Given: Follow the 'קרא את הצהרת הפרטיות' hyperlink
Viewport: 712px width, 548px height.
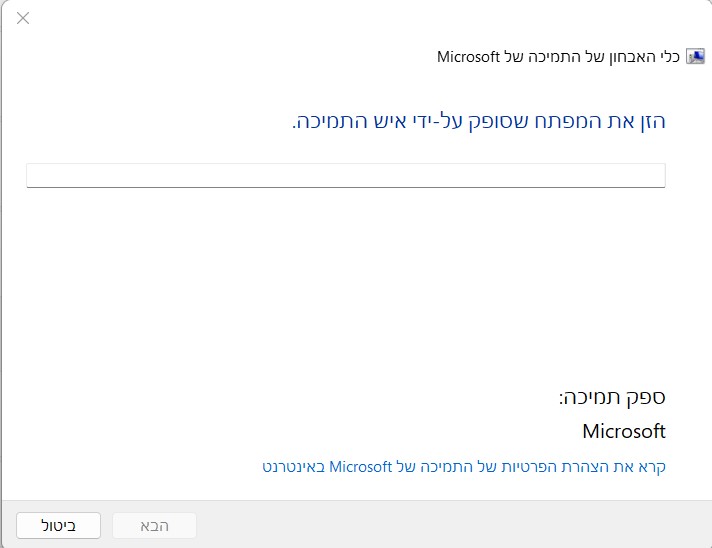Looking at the screenshot, I should point(464,466).
